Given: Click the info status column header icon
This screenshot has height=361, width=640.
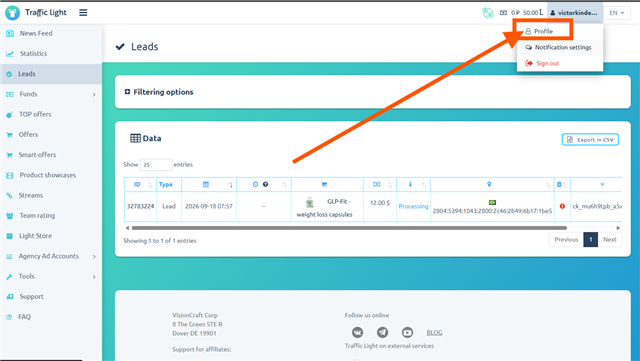Looking at the screenshot, I should tap(410, 184).
